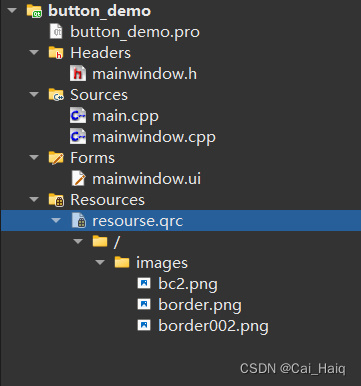This screenshot has width=361, height=386.
Task: Click the Forms folder pencil icon
Action: (56, 158)
